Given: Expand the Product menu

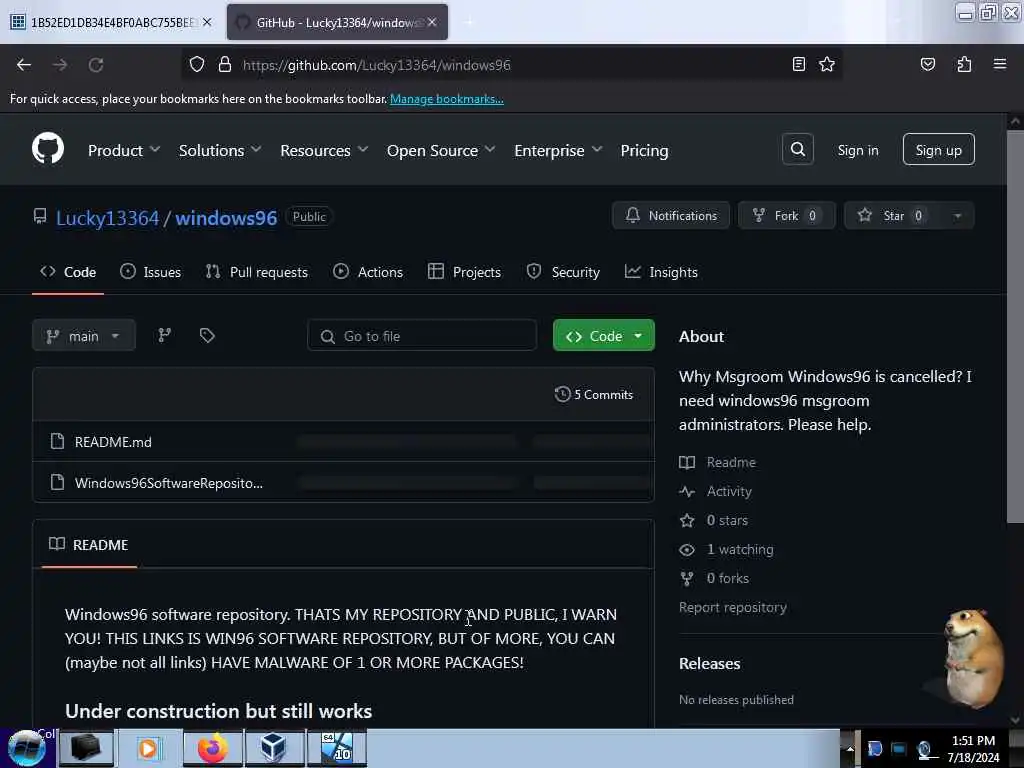Looking at the screenshot, I should [x=123, y=150].
